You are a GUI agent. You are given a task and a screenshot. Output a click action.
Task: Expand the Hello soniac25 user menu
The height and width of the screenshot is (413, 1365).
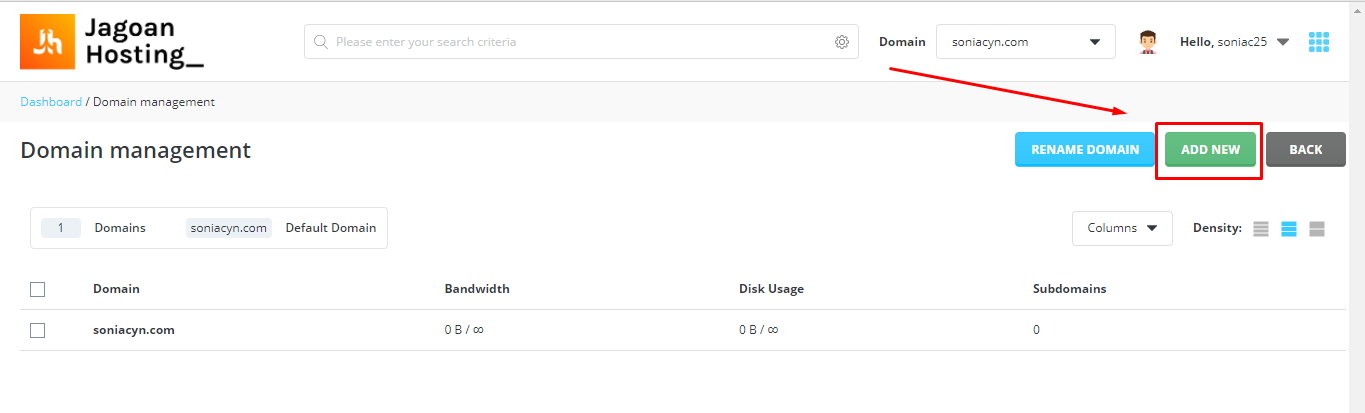pos(1235,42)
